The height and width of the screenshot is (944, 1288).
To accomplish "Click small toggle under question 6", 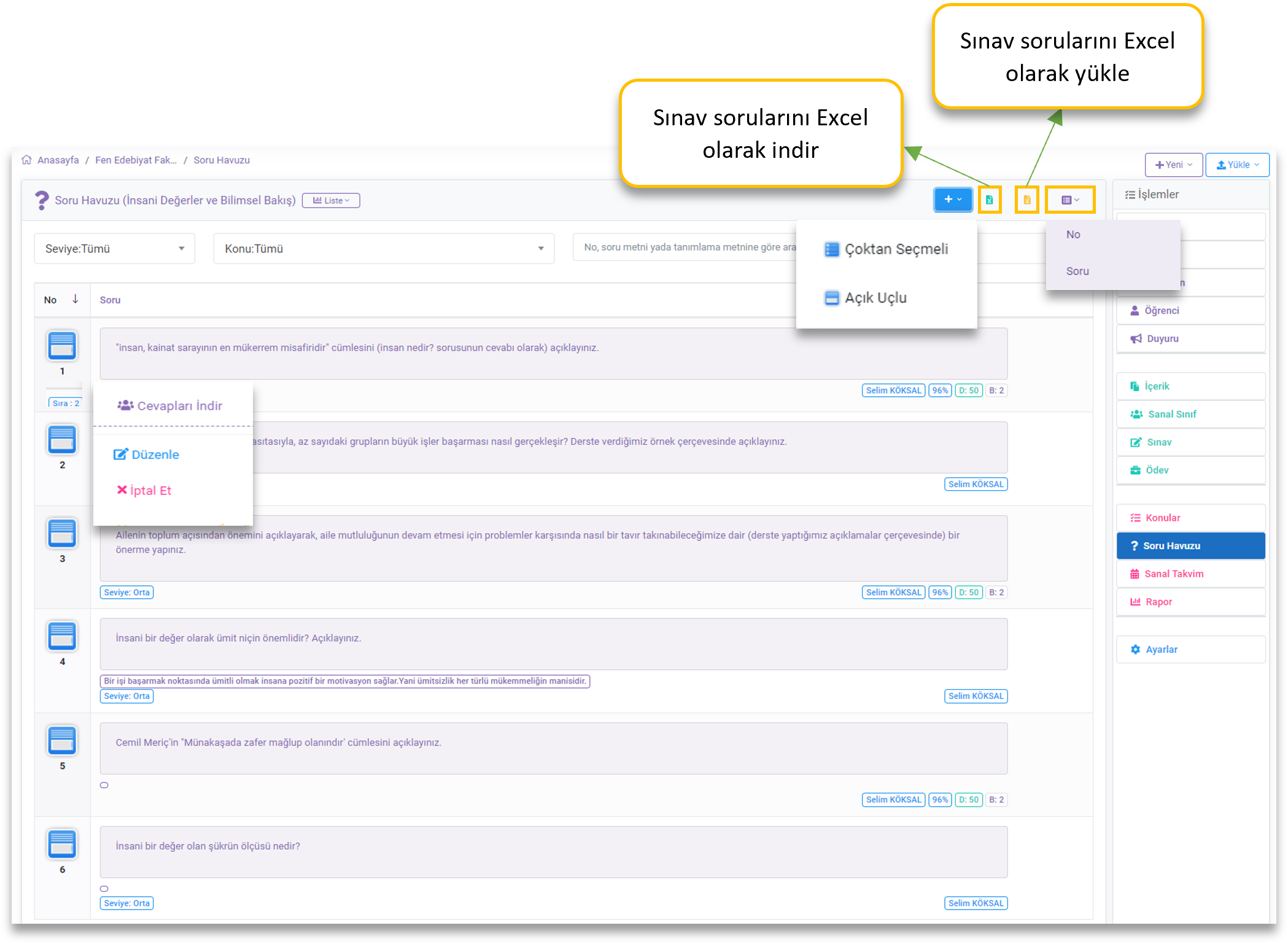I will pos(104,889).
